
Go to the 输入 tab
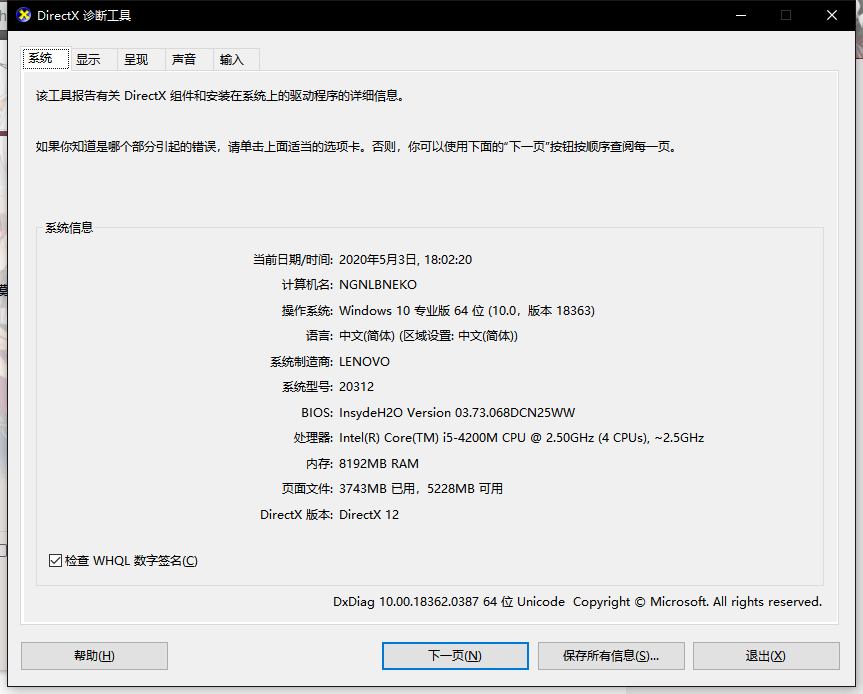[x=237, y=59]
